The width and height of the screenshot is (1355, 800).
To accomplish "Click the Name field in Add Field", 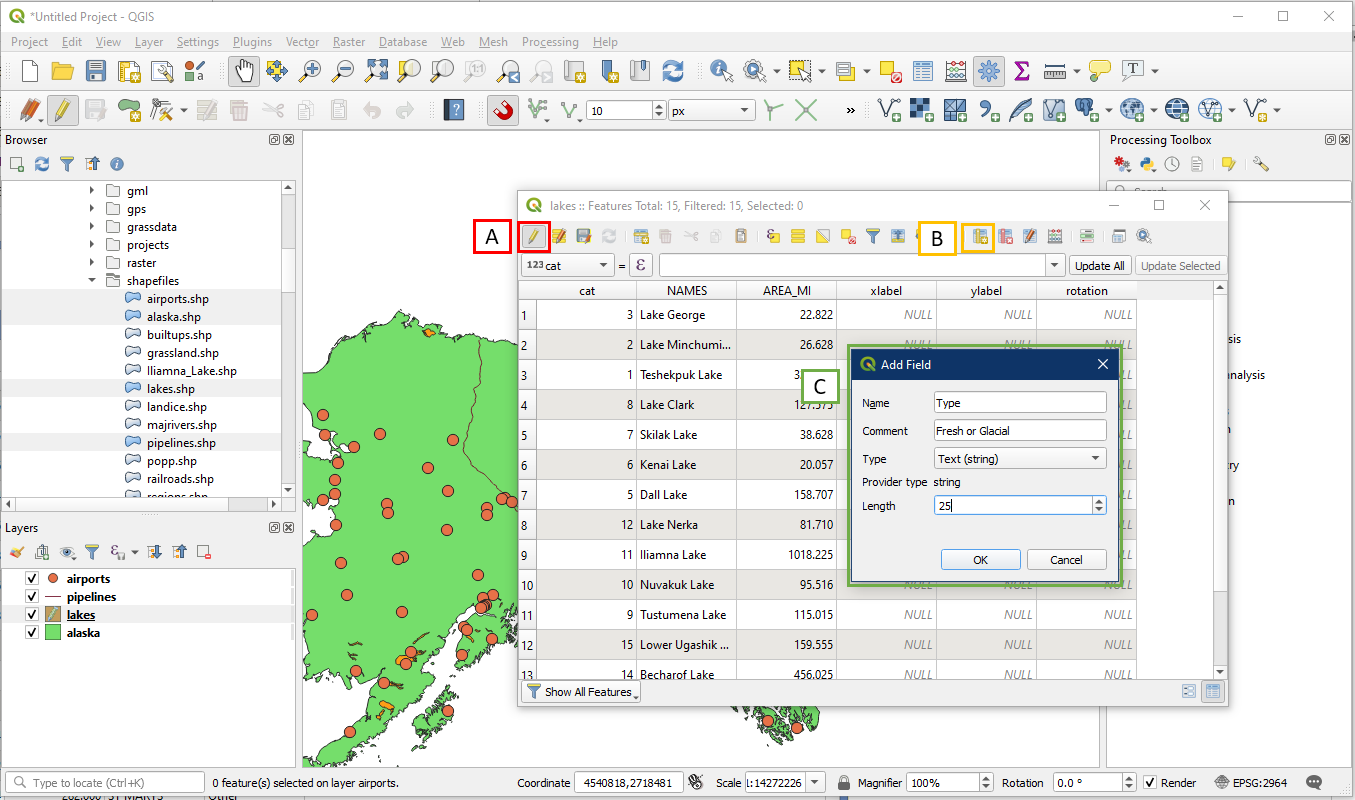I will pos(1019,403).
